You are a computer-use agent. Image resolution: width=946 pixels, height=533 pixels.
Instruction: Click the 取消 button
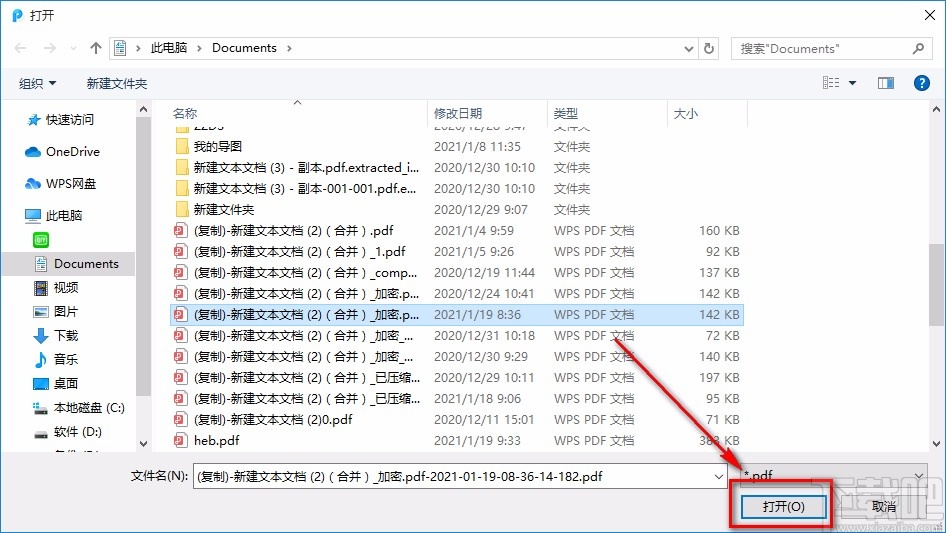(x=883, y=506)
